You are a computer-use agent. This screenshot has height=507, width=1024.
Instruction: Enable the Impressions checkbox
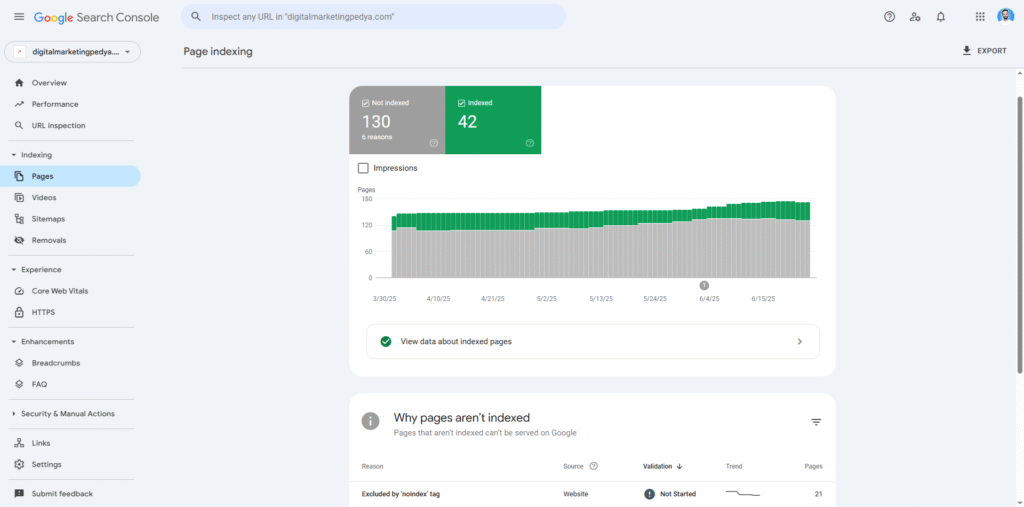(x=363, y=168)
